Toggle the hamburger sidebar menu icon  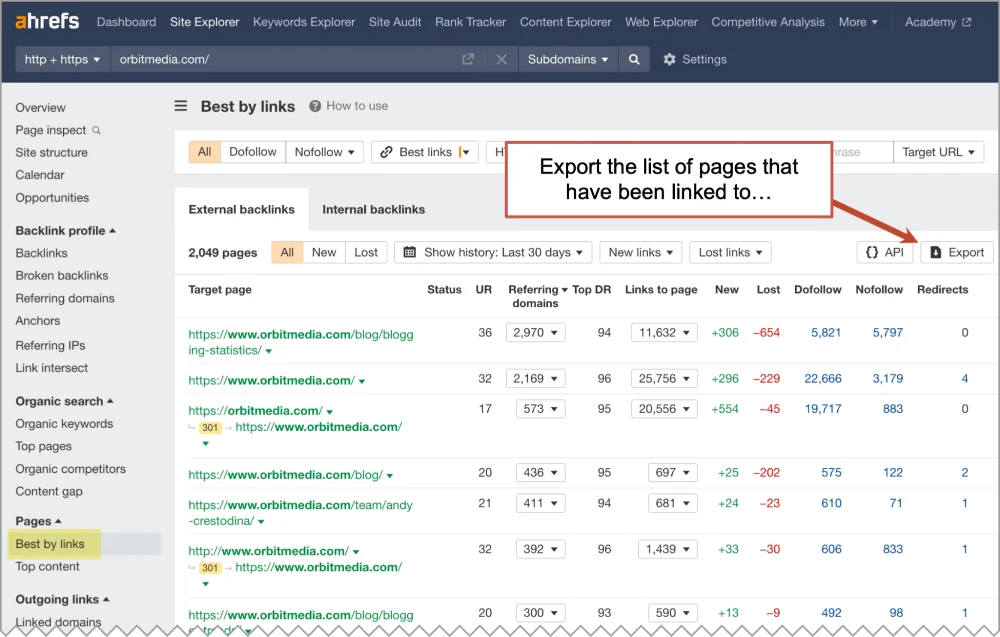[x=181, y=106]
